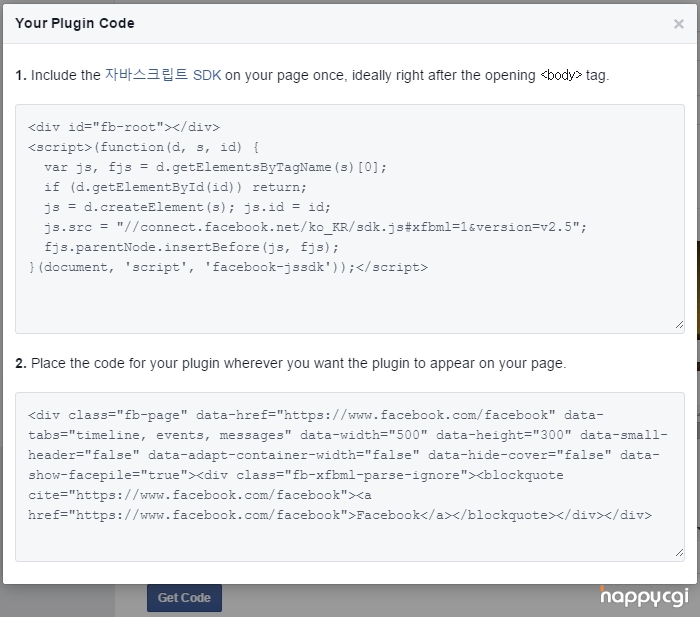Click the 'js = d.createElement(s);' code line

pos(188,207)
